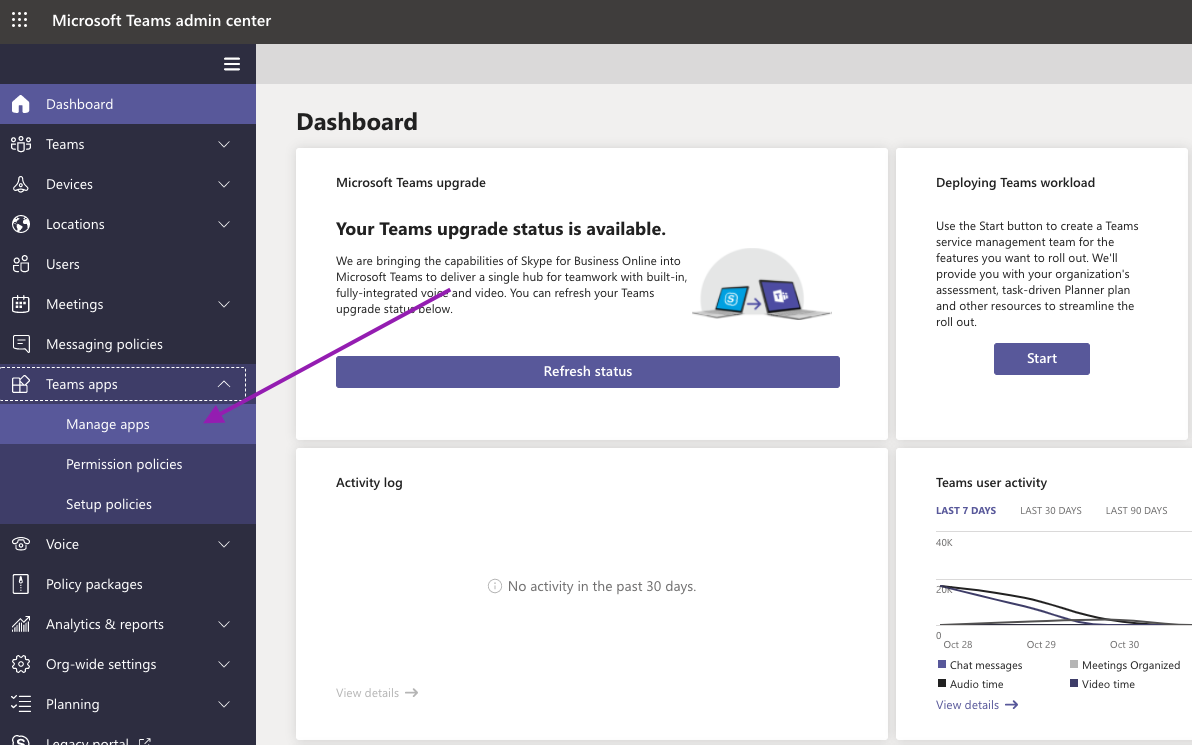Click the info icon beside No activity message
This screenshot has width=1192, height=745.
pyautogui.click(x=494, y=586)
